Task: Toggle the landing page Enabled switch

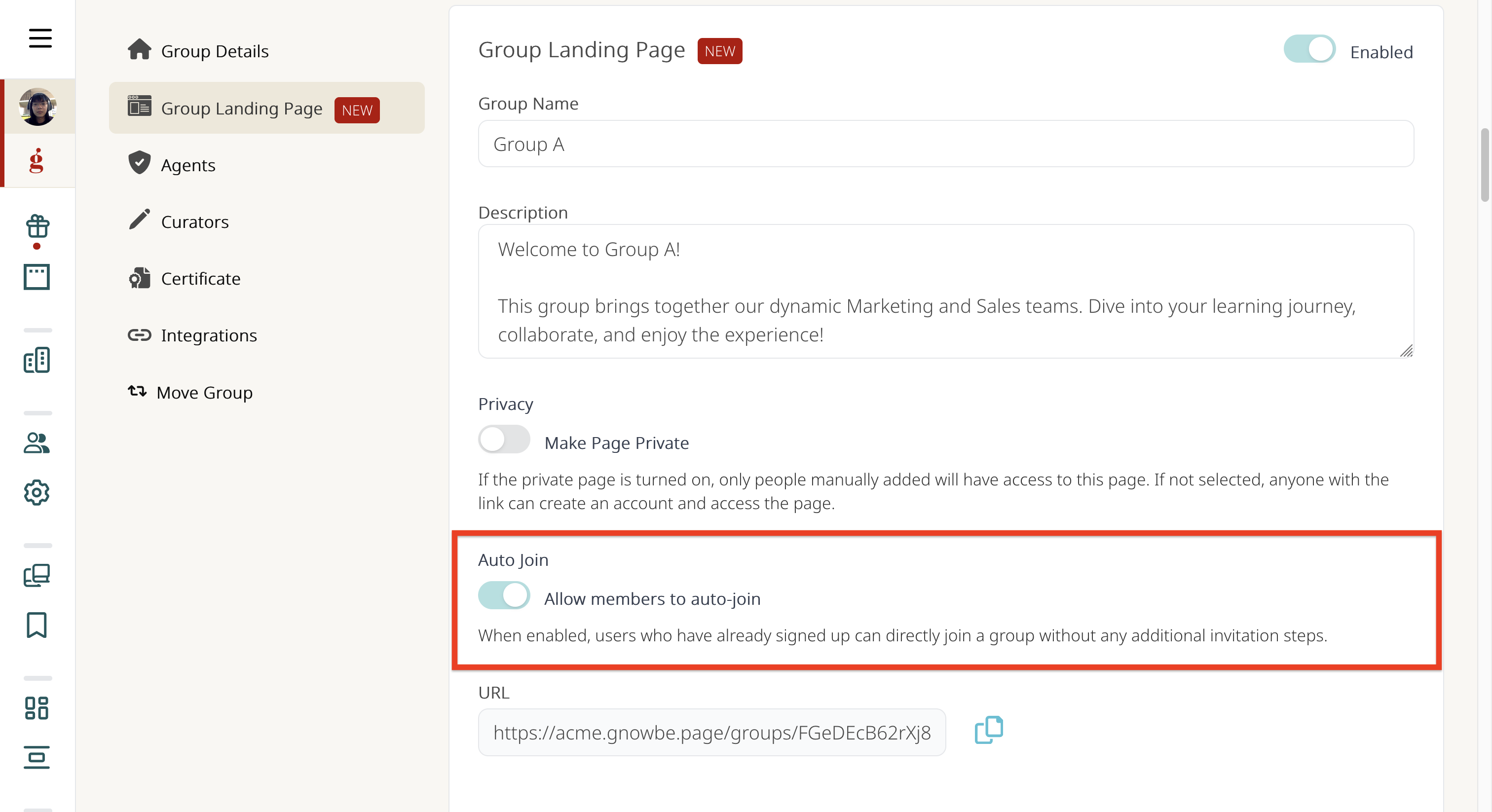Action: tap(1309, 49)
